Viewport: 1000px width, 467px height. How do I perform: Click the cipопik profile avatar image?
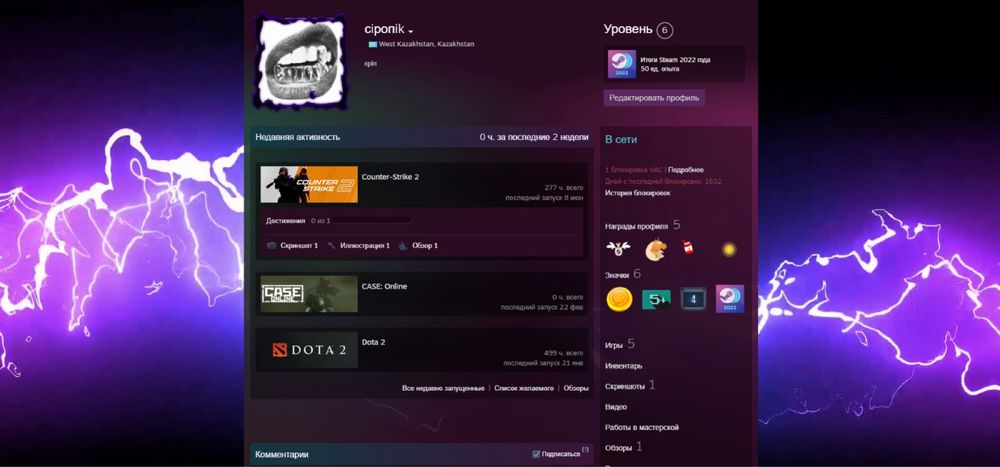point(301,62)
